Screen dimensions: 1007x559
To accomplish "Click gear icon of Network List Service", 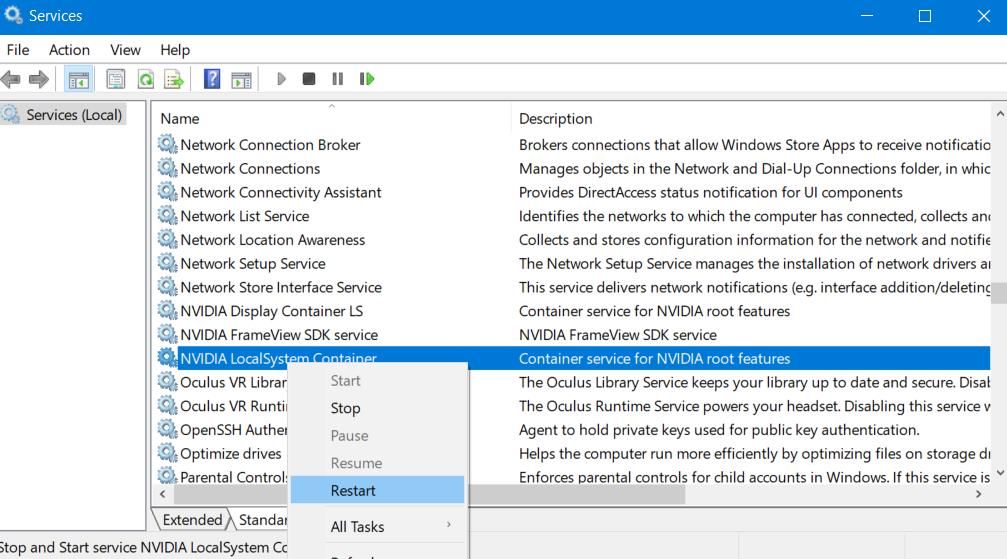I will [x=168, y=215].
